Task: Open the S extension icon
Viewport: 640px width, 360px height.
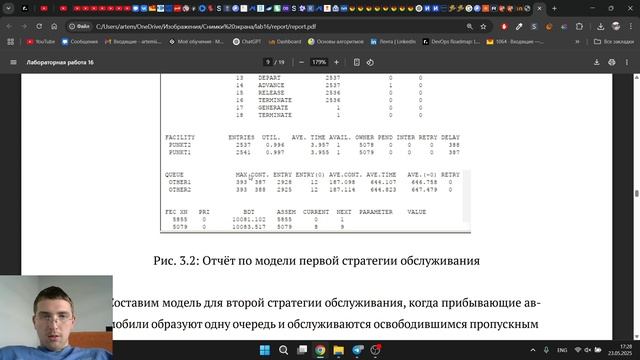Action: pyautogui.click(x=534, y=27)
